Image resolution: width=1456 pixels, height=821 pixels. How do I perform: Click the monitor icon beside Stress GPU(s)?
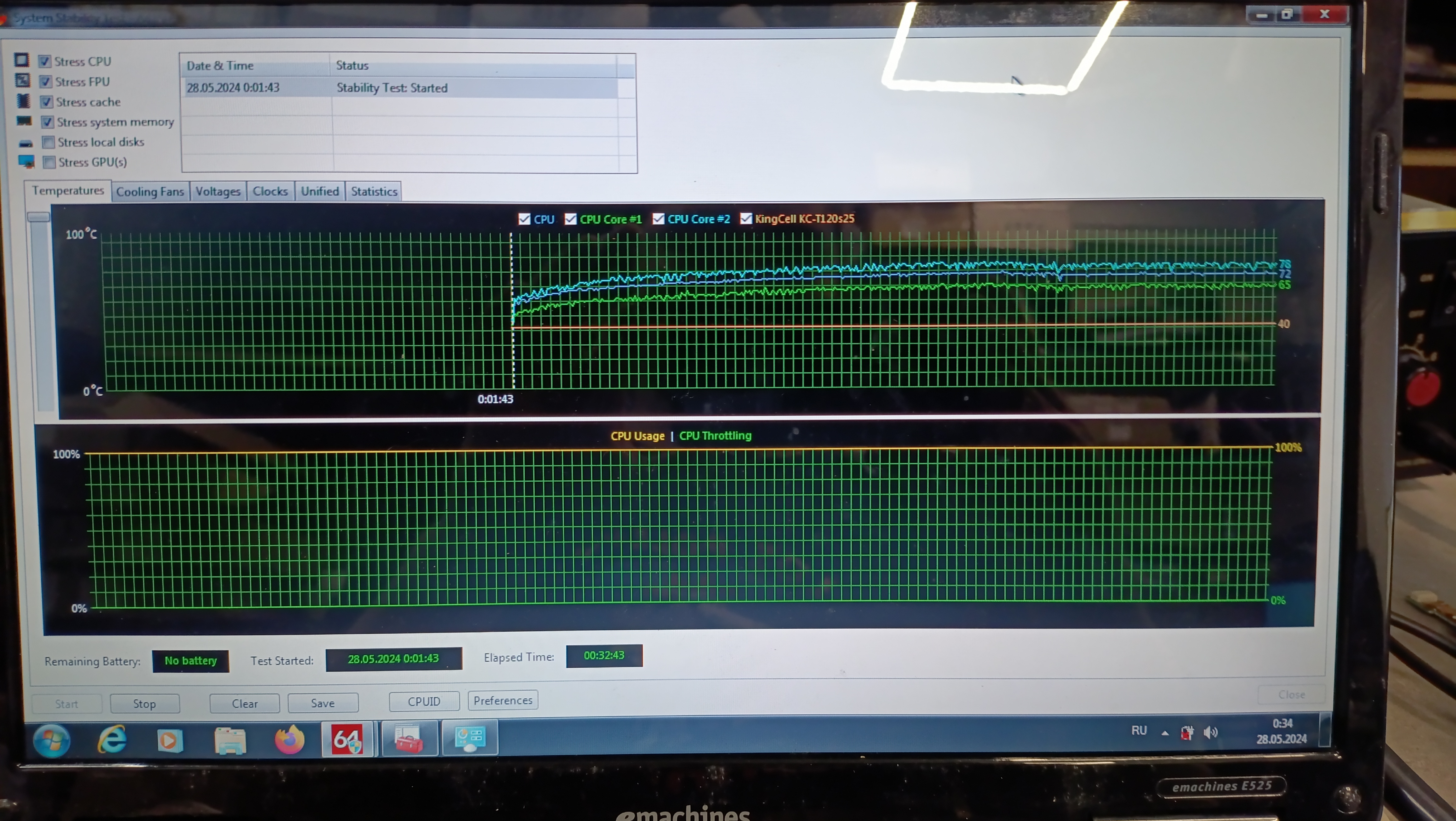point(26,161)
